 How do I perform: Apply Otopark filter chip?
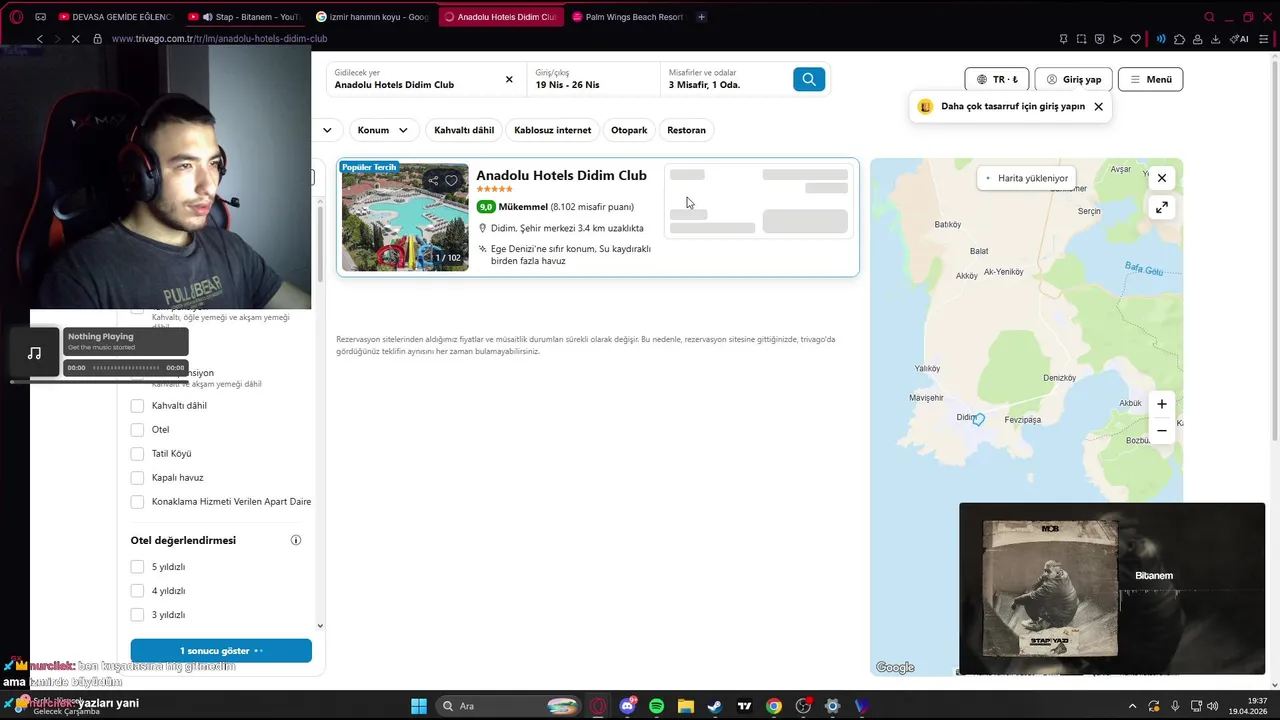[x=629, y=130]
